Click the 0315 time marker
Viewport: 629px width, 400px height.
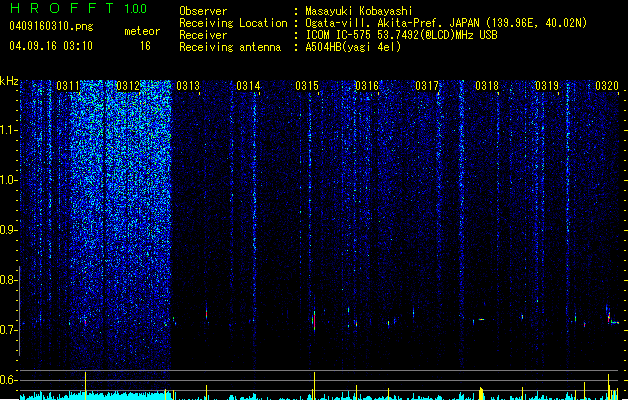pos(307,86)
